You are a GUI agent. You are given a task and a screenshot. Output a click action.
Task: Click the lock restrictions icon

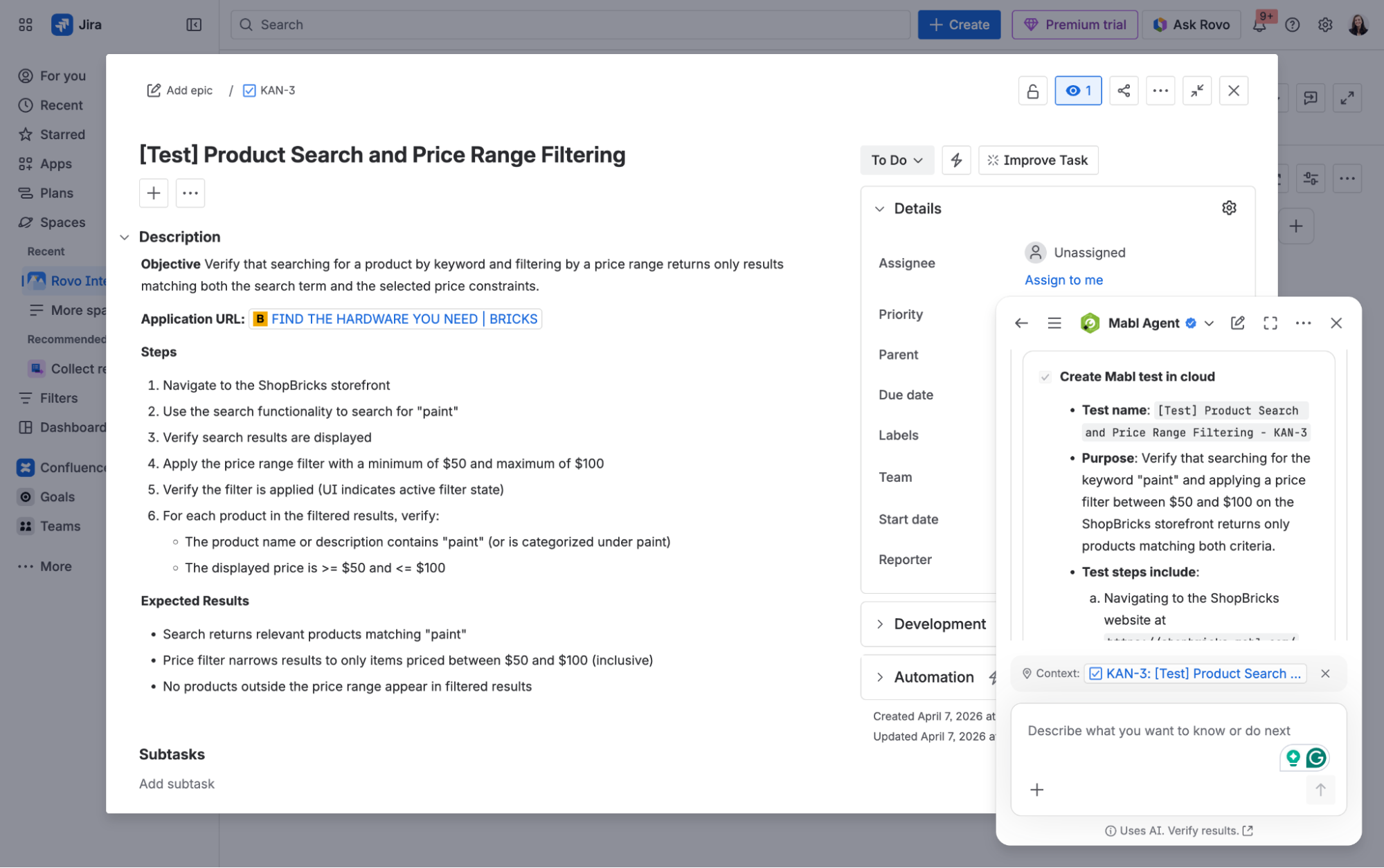(x=1032, y=91)
